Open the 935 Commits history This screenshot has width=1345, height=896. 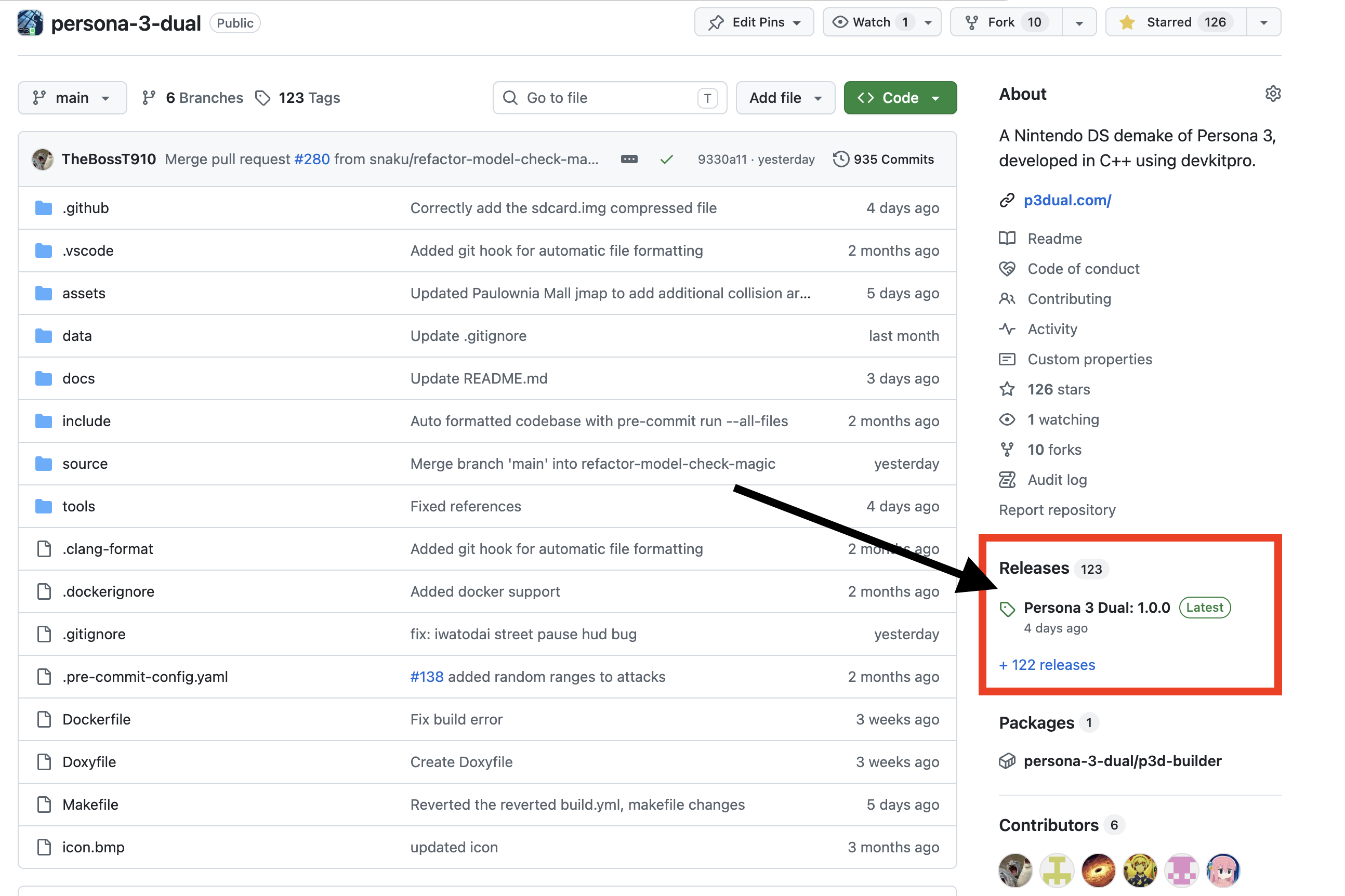[884, 160]
